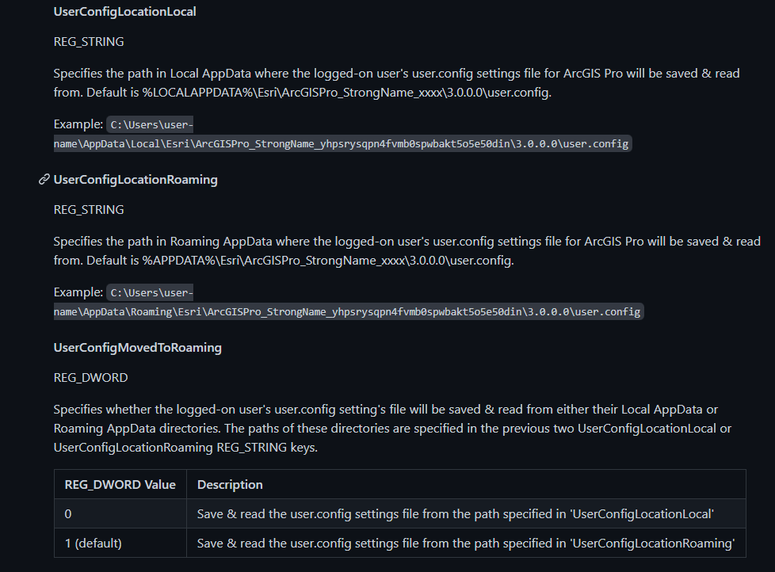Click REG_STRING under UserConfigLocationRoaming
The height and width of the screenshot is (572, 775).
click(x=89, y=210)
